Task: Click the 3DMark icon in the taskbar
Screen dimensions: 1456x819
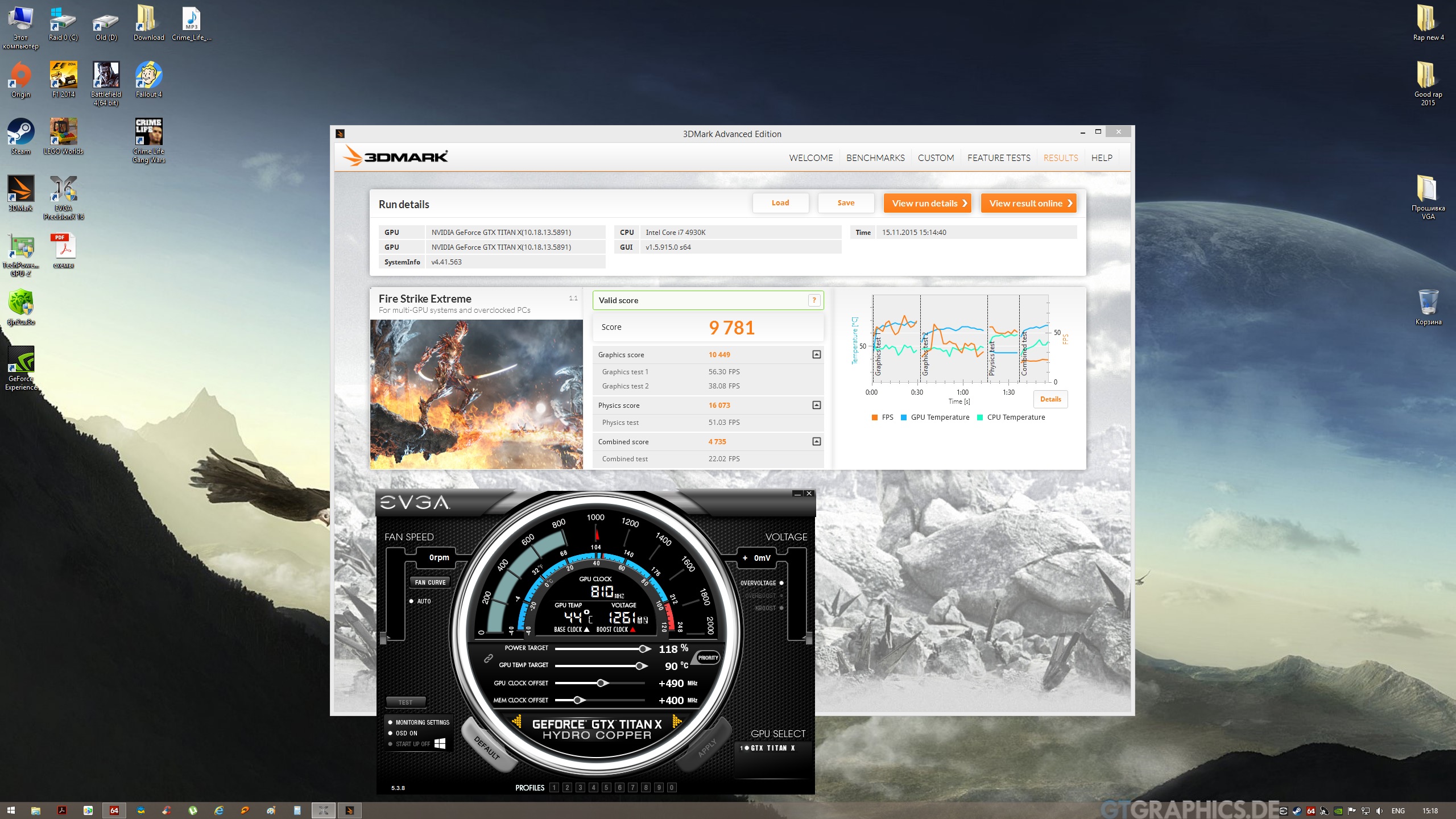Action: pos(350,810)
